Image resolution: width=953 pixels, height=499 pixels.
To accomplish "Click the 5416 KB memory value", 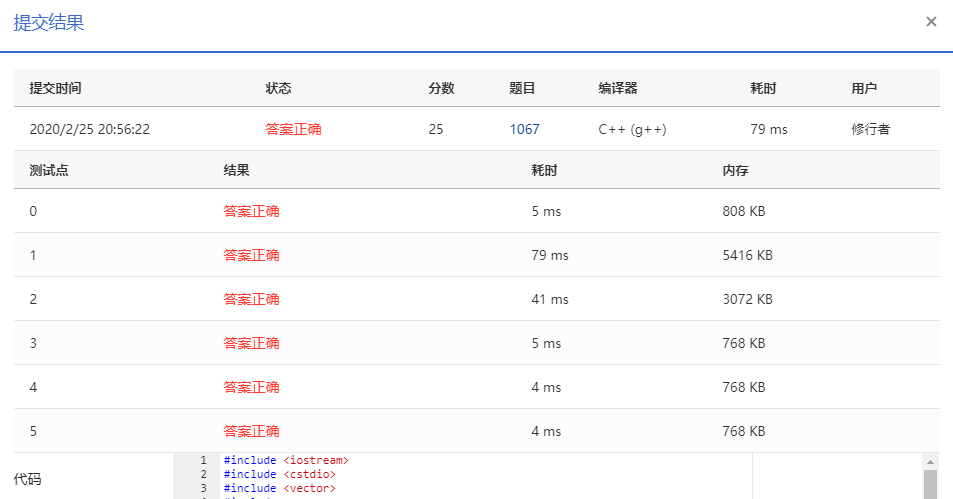I will pos(748,255).
